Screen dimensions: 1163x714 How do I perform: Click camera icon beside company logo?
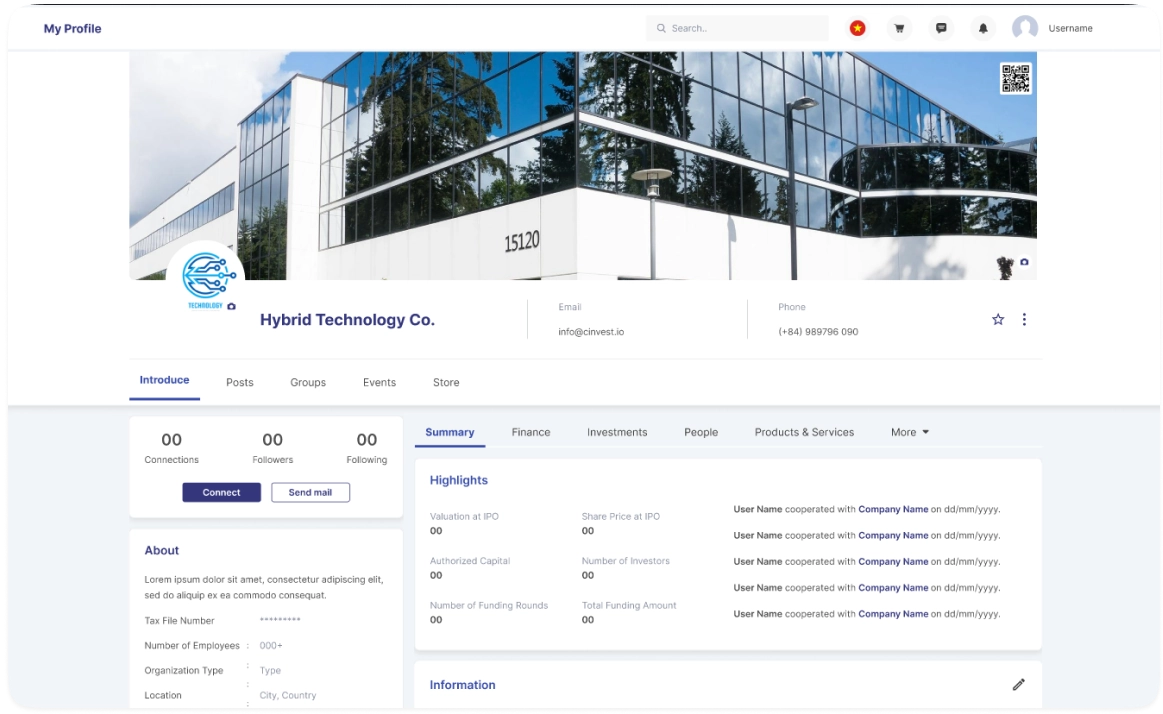[232, 306]
